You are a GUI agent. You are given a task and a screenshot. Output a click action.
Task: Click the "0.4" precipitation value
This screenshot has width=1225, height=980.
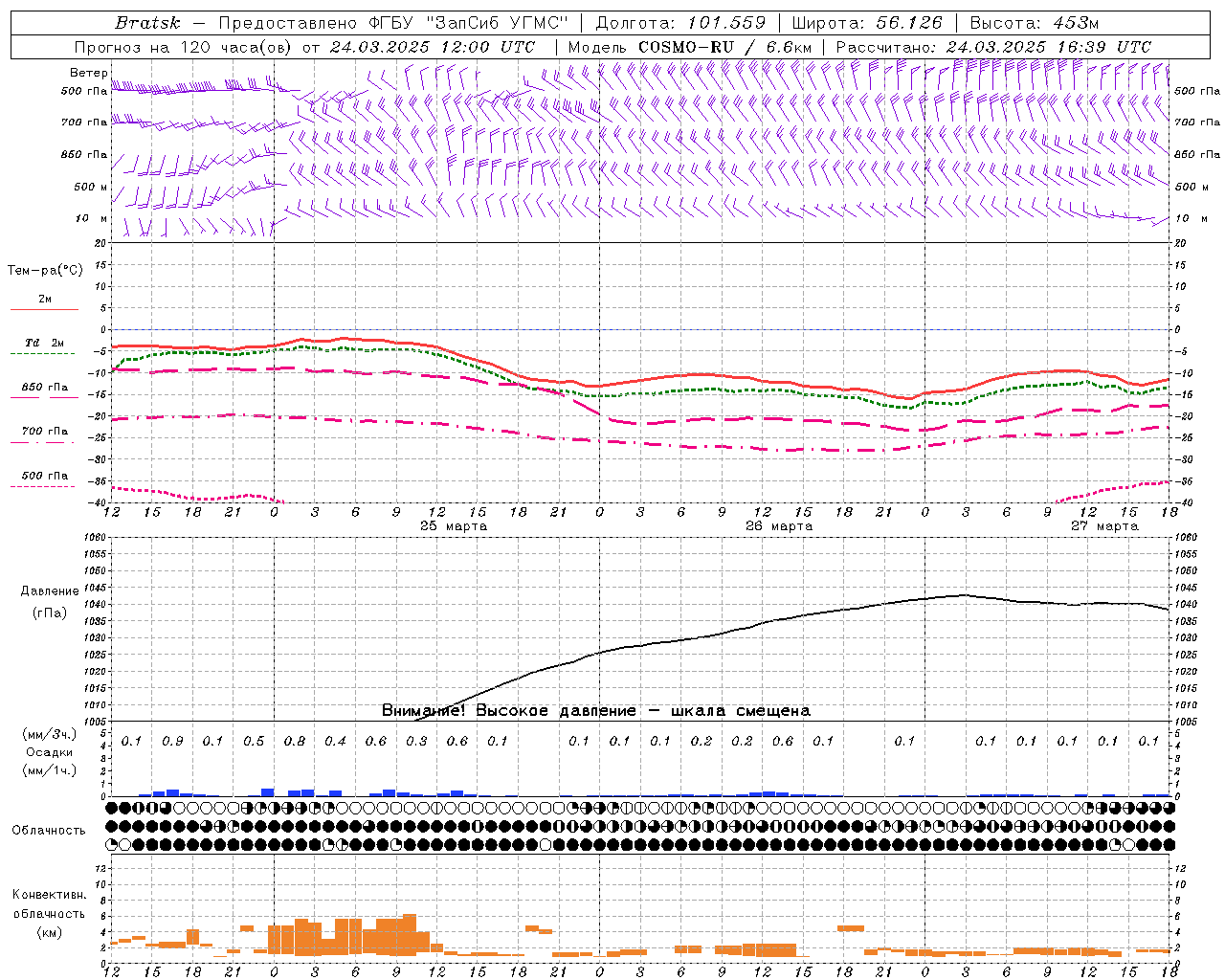pyautogui.click(x=335, y=742)
